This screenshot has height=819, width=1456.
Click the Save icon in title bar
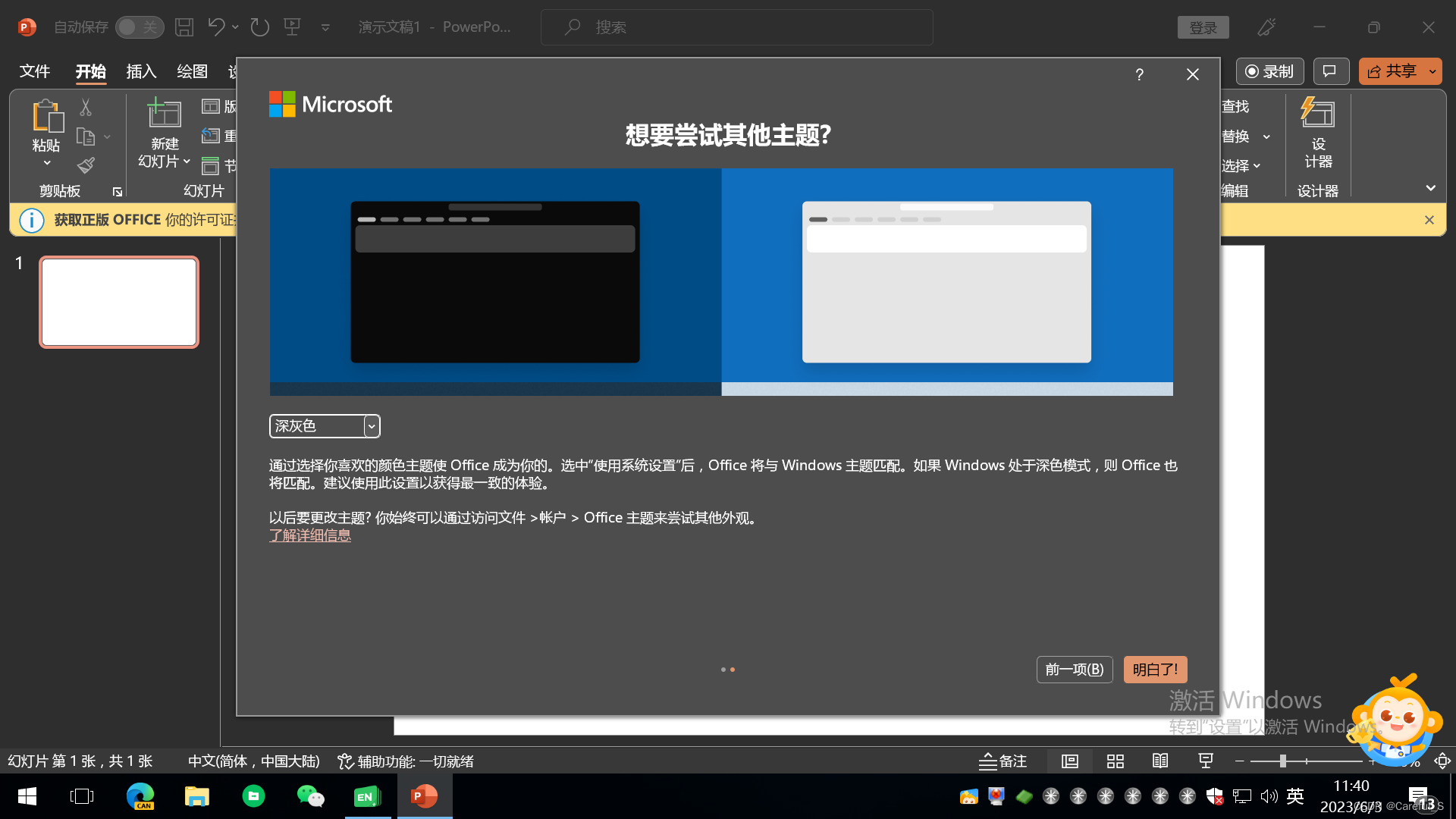click(x=184, y=27)
